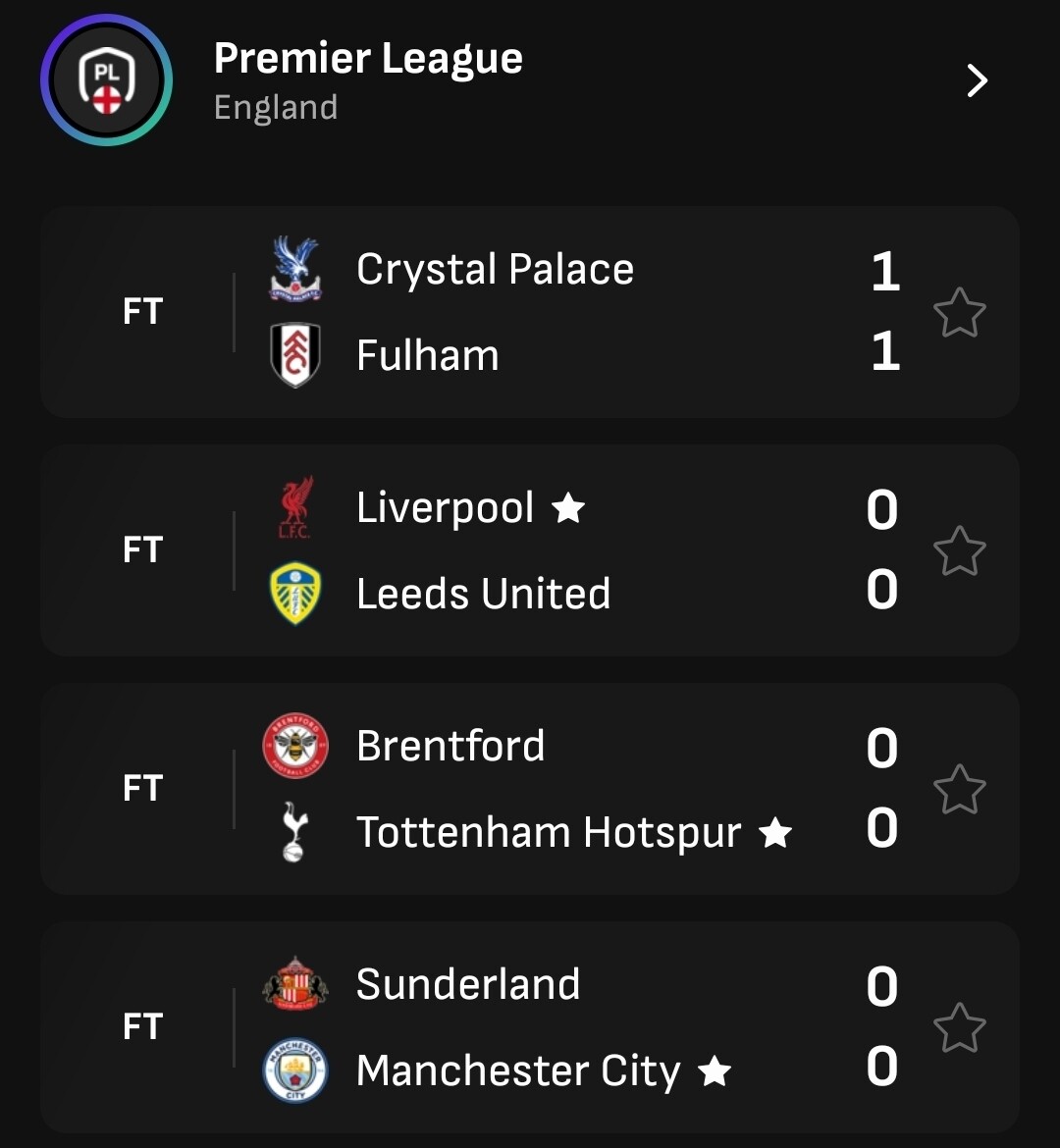This screenshot has width=1060, height=1148.
Task: Click the Leeds United club crest
Action: tap(294, 594)
